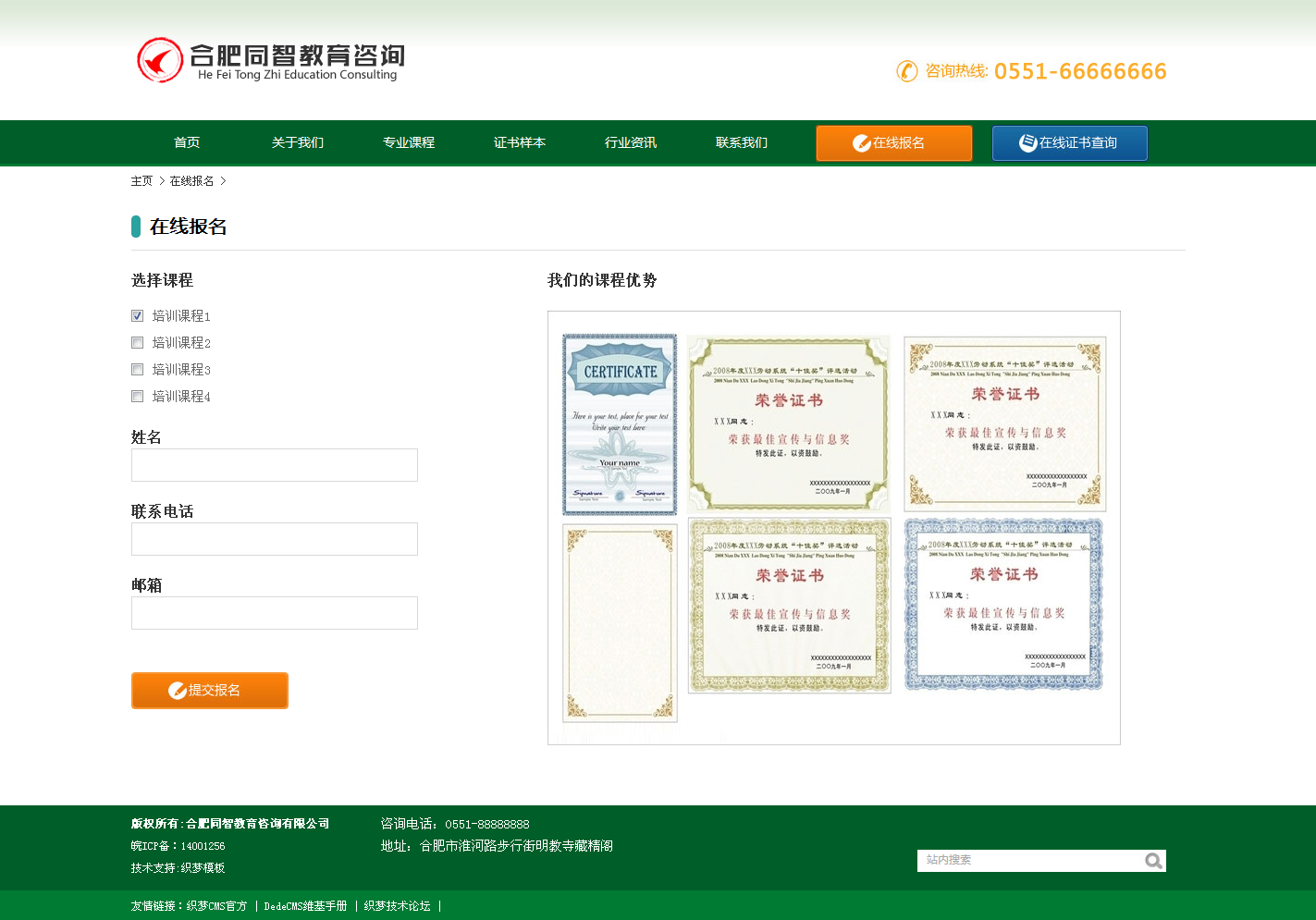Tick the 培训课程3 checkbox

click(x=138, y=370)
